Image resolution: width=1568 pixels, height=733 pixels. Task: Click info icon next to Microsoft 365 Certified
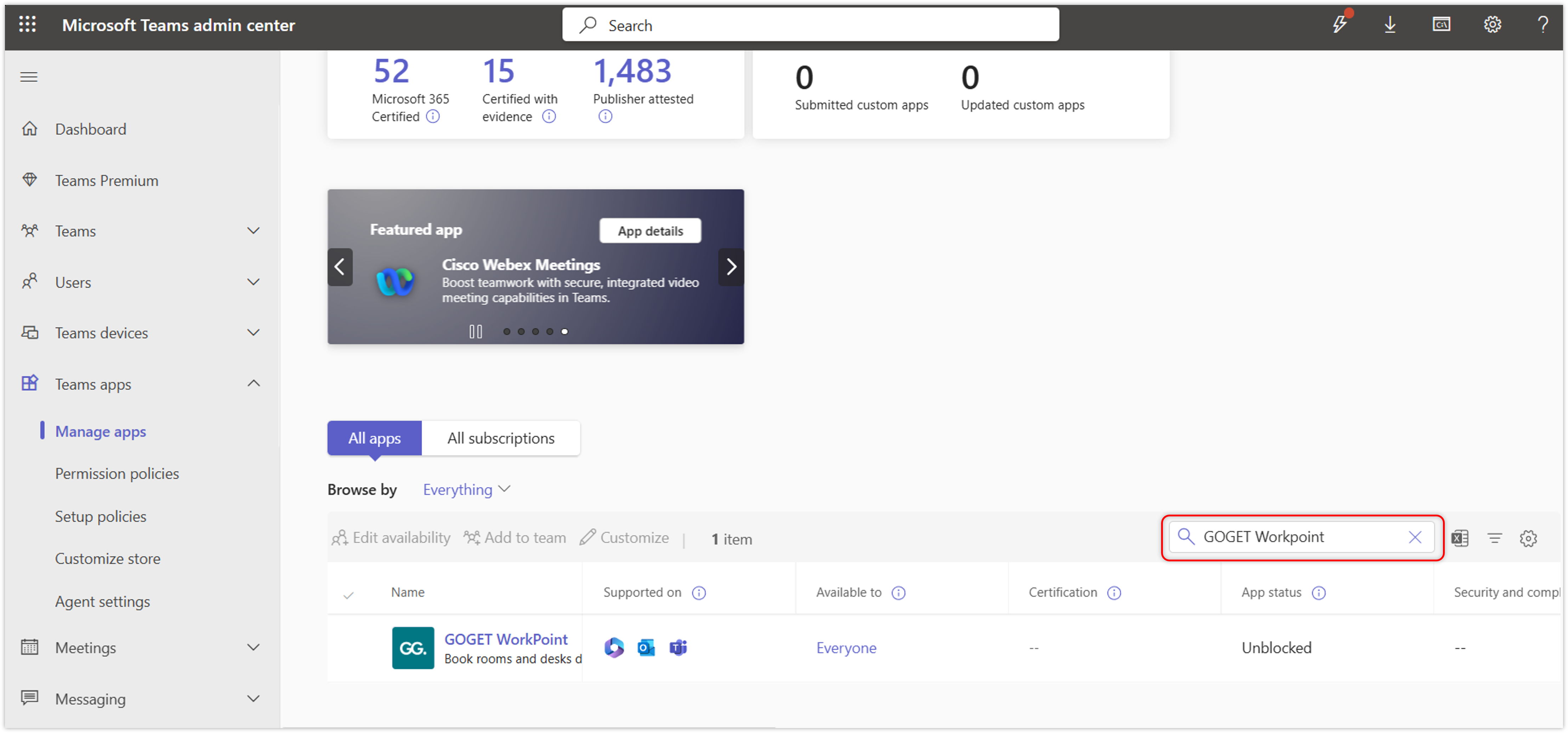[x=433, y=116]
